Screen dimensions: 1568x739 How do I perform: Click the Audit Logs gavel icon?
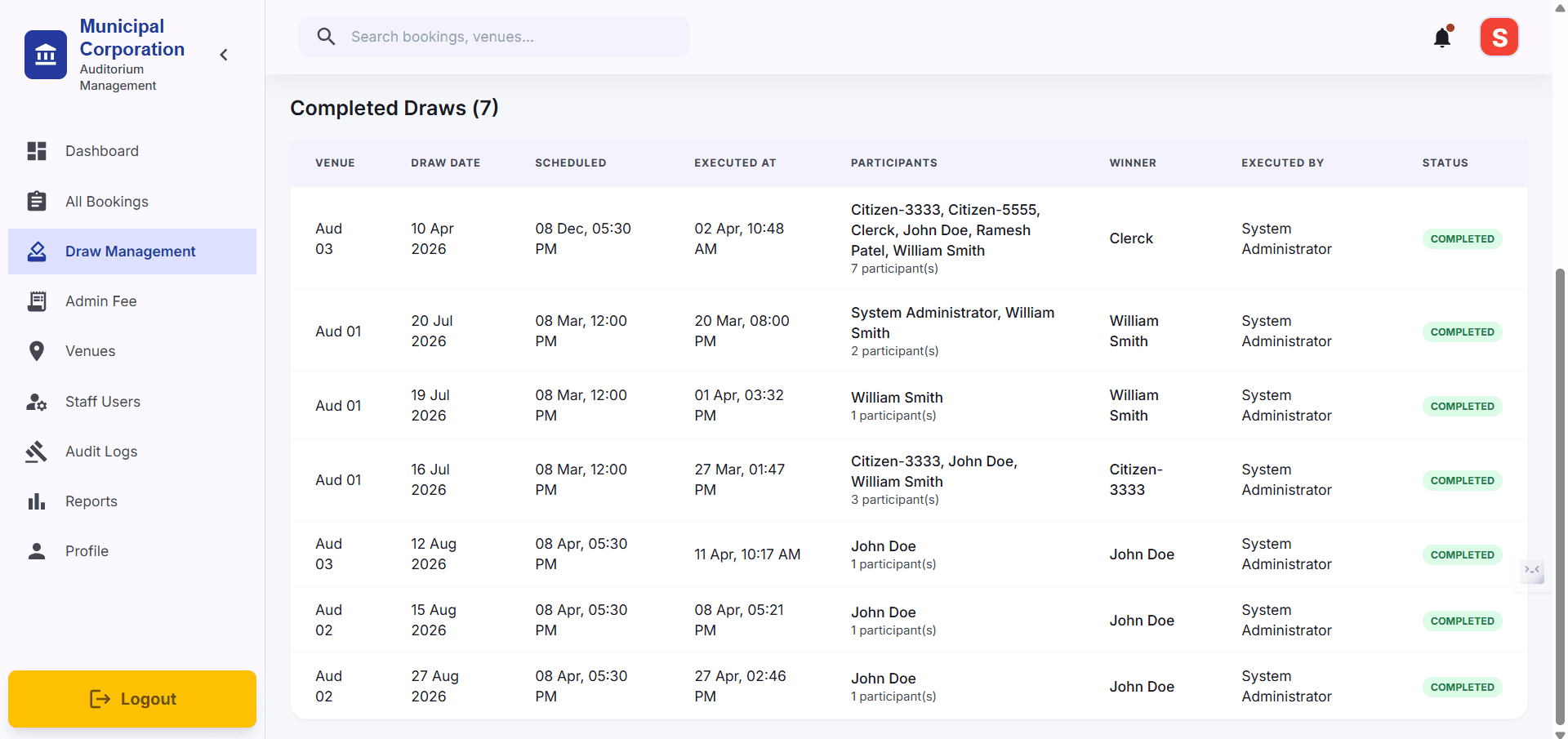[x=37, y=452]
